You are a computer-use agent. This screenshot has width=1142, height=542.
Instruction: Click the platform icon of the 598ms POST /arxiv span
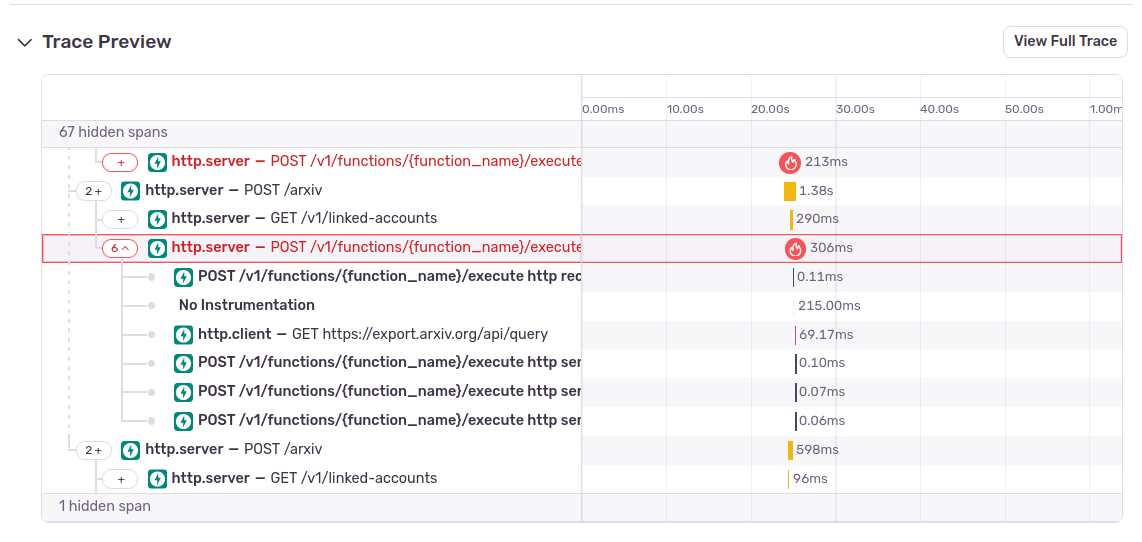(130, 450)
